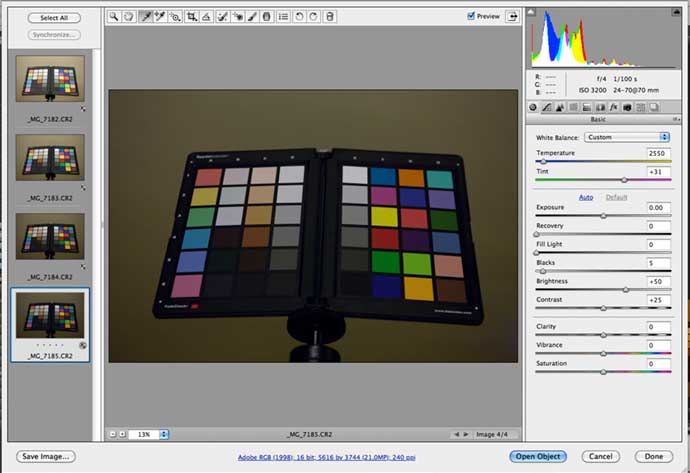Select the Crop tool
690x473 pixels.
(x=191, y=17)
